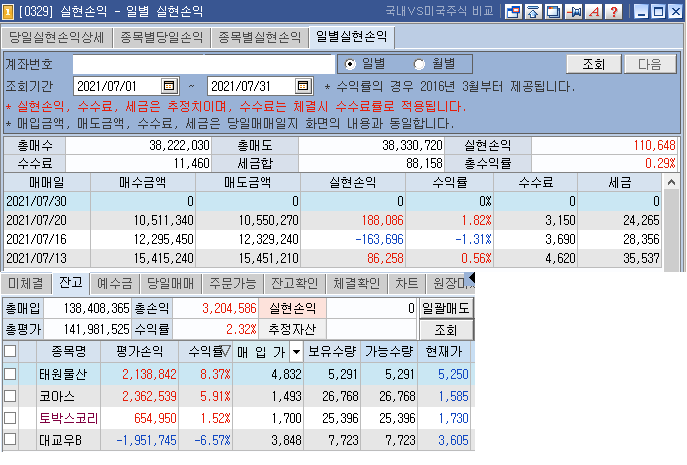Check the 대교우B row checkbox
This screenshot has height=465, width=687.
[10, 439]
